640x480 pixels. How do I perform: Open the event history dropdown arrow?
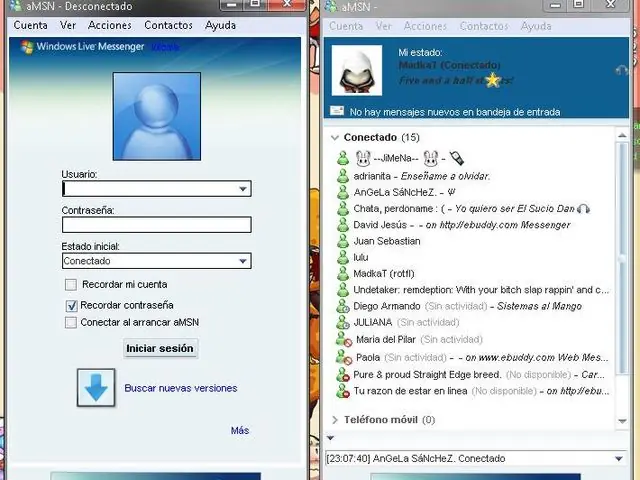coord(619,459)
